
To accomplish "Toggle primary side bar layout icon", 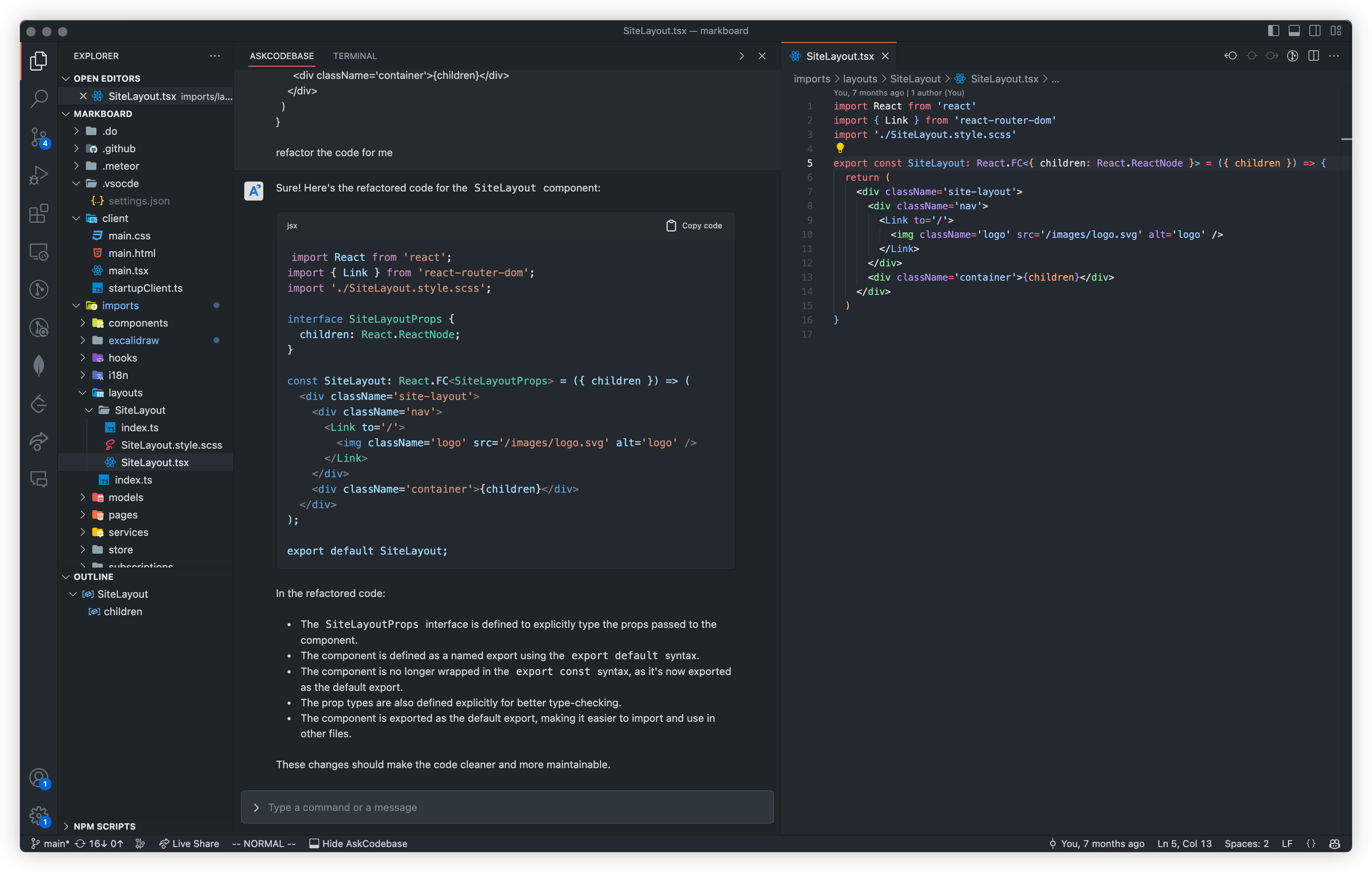I will (x=1273, y=31).
